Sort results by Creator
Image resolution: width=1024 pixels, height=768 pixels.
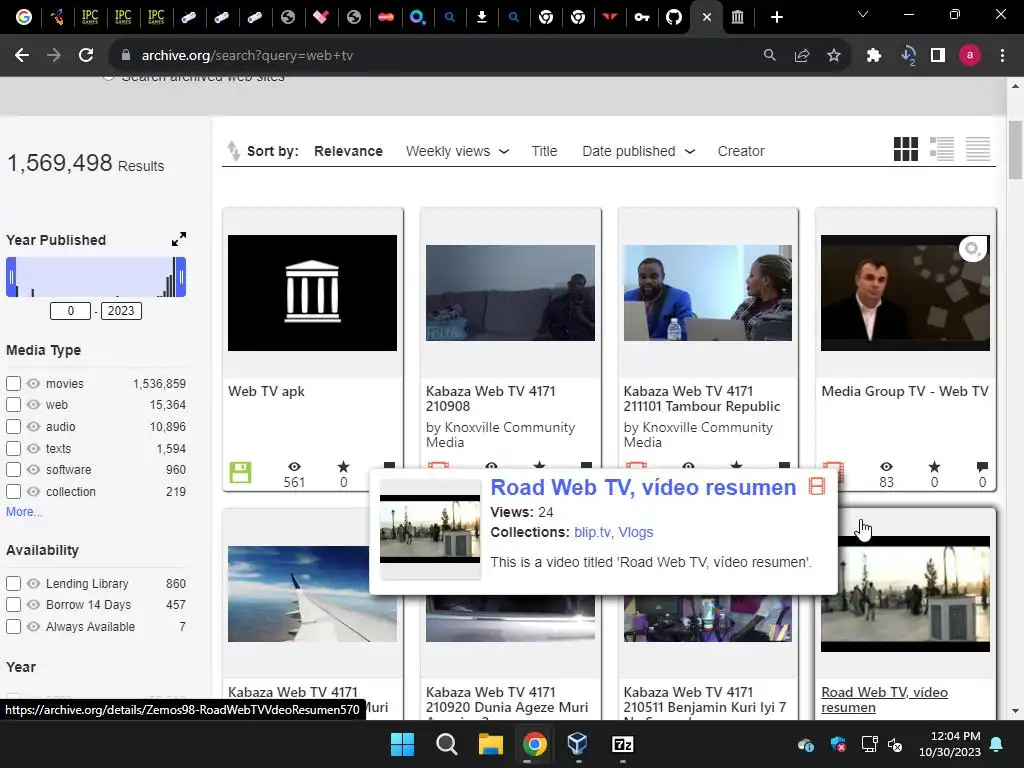tap(741, 151)
